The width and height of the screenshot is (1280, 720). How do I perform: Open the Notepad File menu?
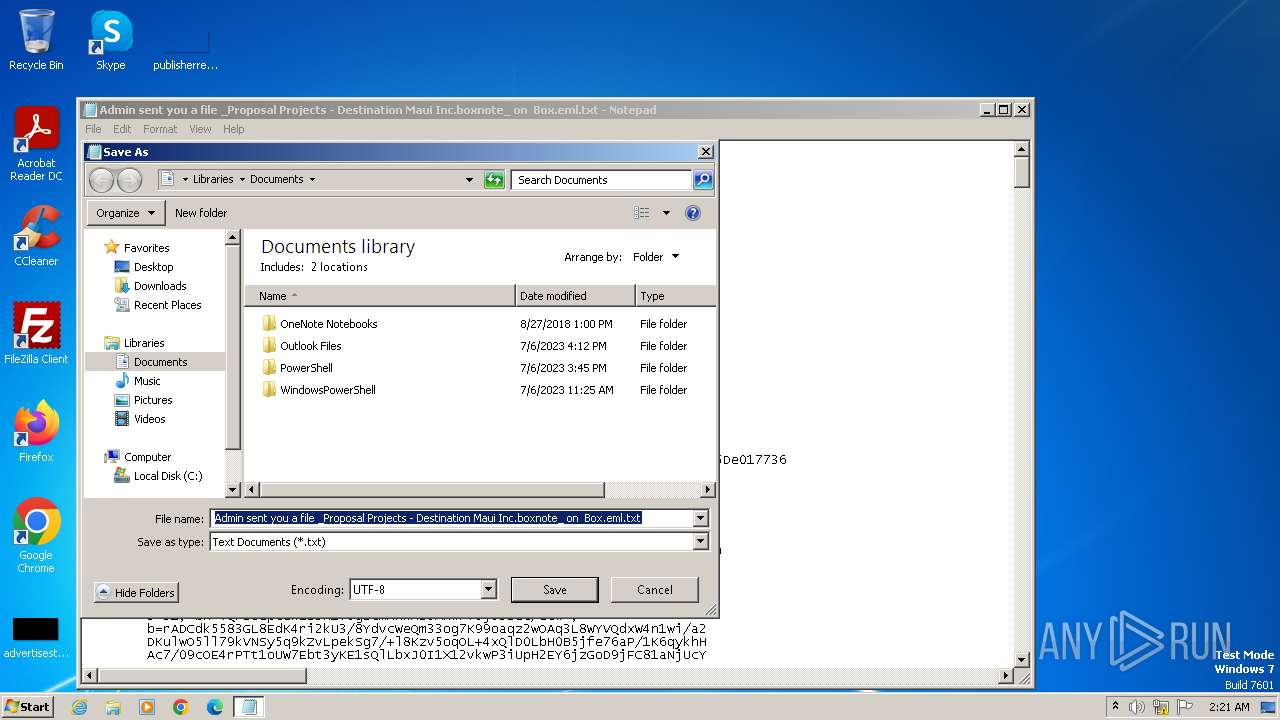[x=93, y=129]
